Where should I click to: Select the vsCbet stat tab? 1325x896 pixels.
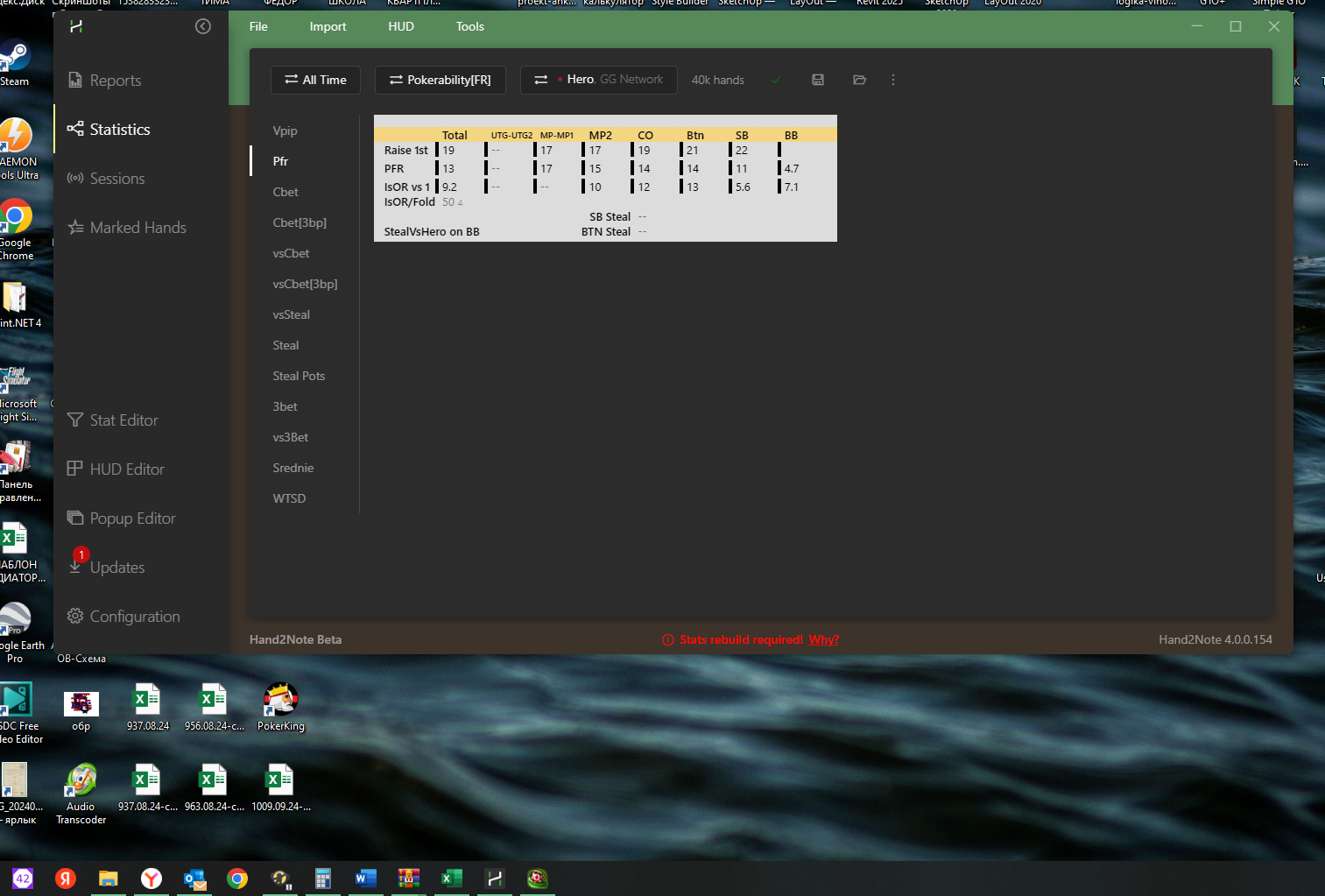point(291,253)
